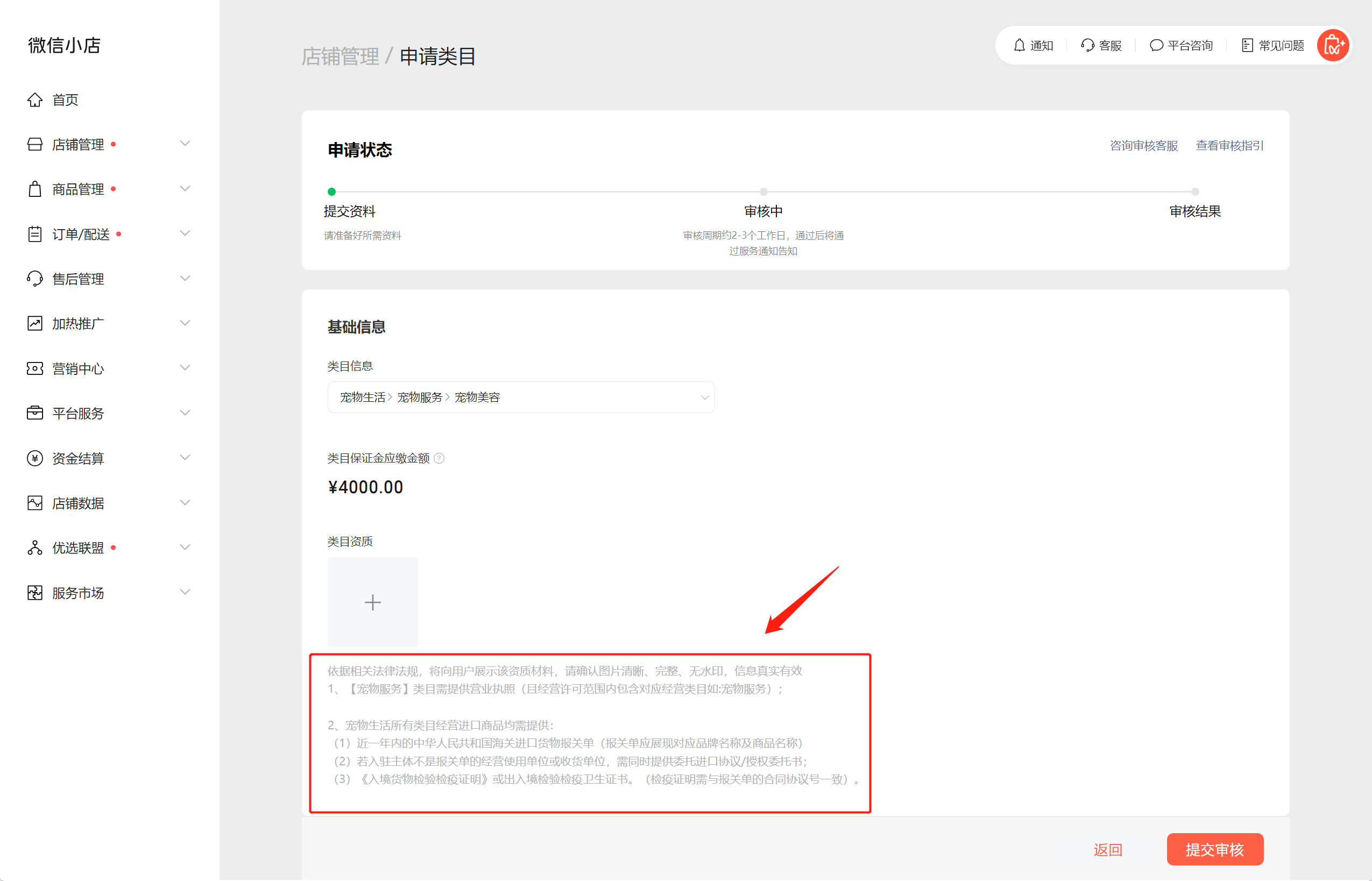1372x881 pixels.
Task: Expand the 订单/配送 sidebar section
Action: point(184,233)
